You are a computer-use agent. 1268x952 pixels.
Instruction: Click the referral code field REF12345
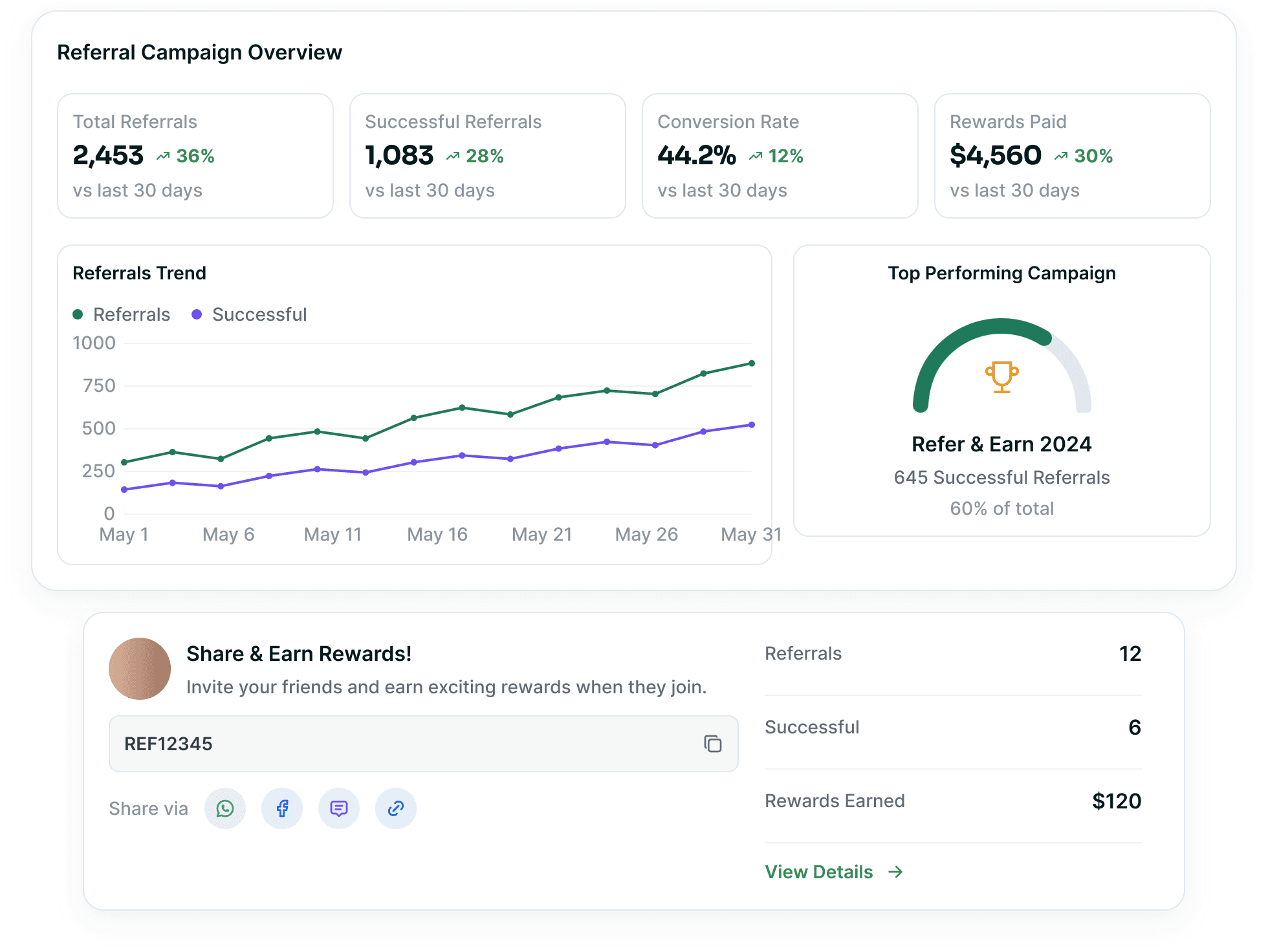(424, 744)
